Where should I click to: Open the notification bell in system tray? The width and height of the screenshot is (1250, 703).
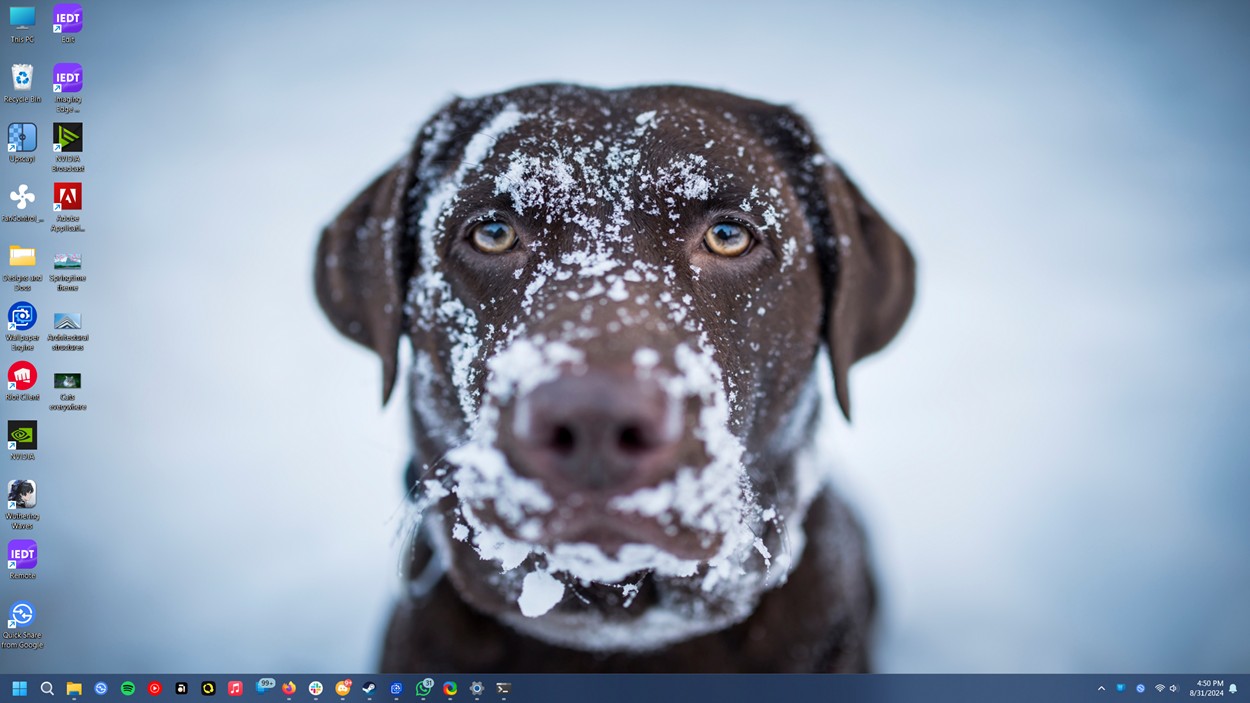[x=1233, y=688]
